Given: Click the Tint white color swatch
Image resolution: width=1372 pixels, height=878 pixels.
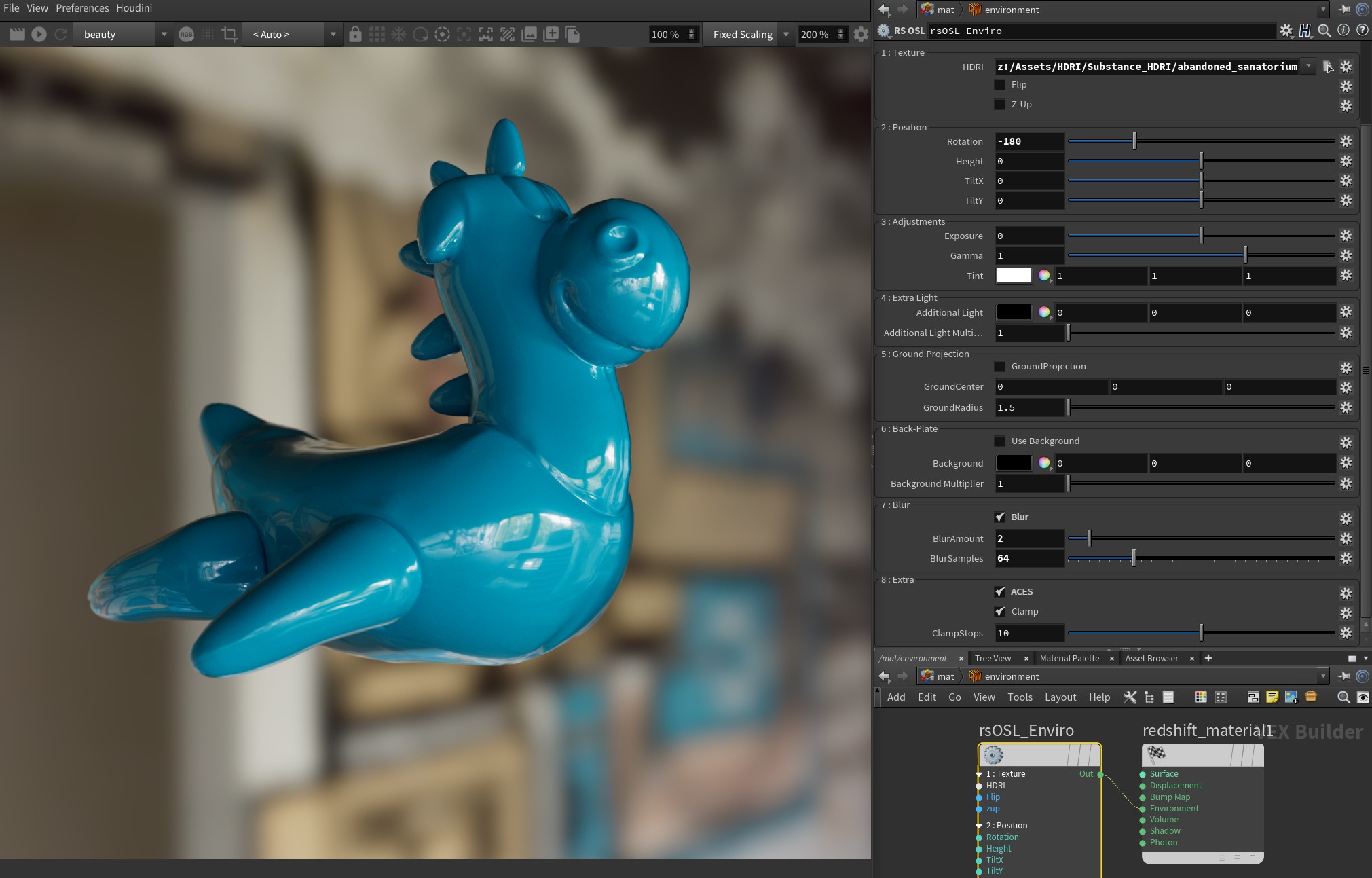Looking at the screenshot, I should point(1014,276).
